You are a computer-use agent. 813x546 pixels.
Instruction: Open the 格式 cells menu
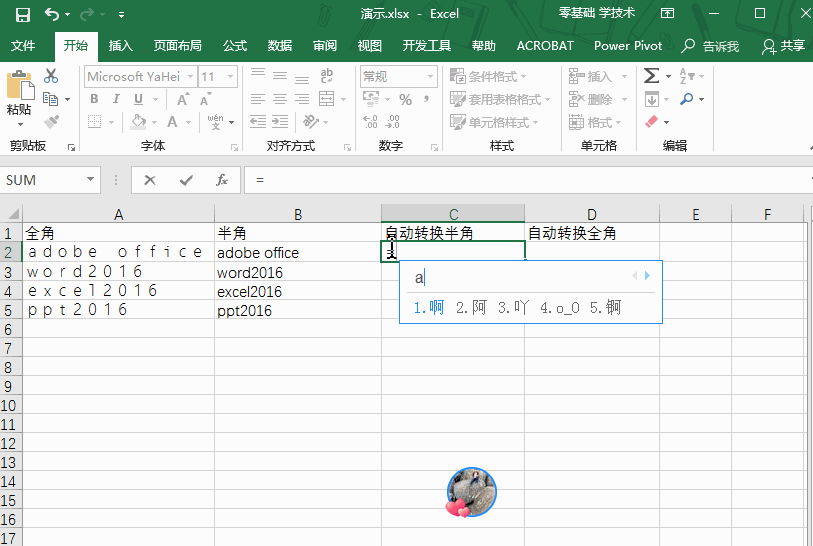[x=595, y=122]
